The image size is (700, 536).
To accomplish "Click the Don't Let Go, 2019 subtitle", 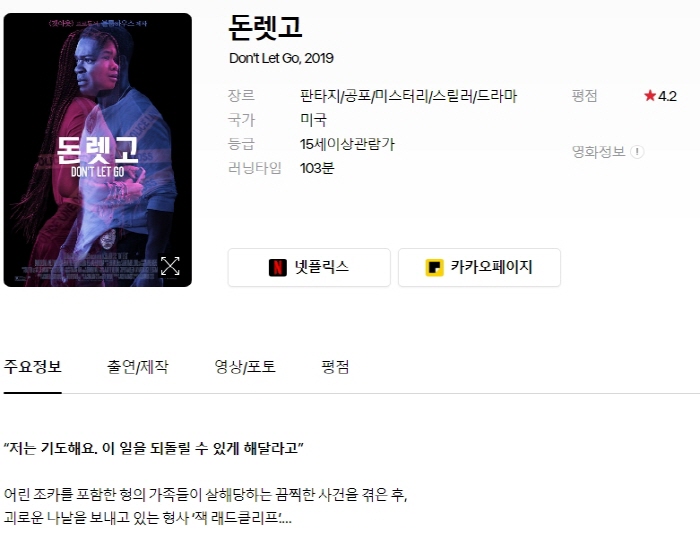I will click(281, 58).
